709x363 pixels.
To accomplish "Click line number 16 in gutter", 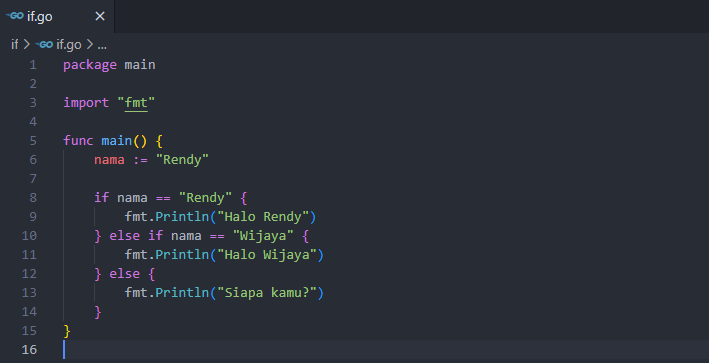I will click(x=29, y=349).
